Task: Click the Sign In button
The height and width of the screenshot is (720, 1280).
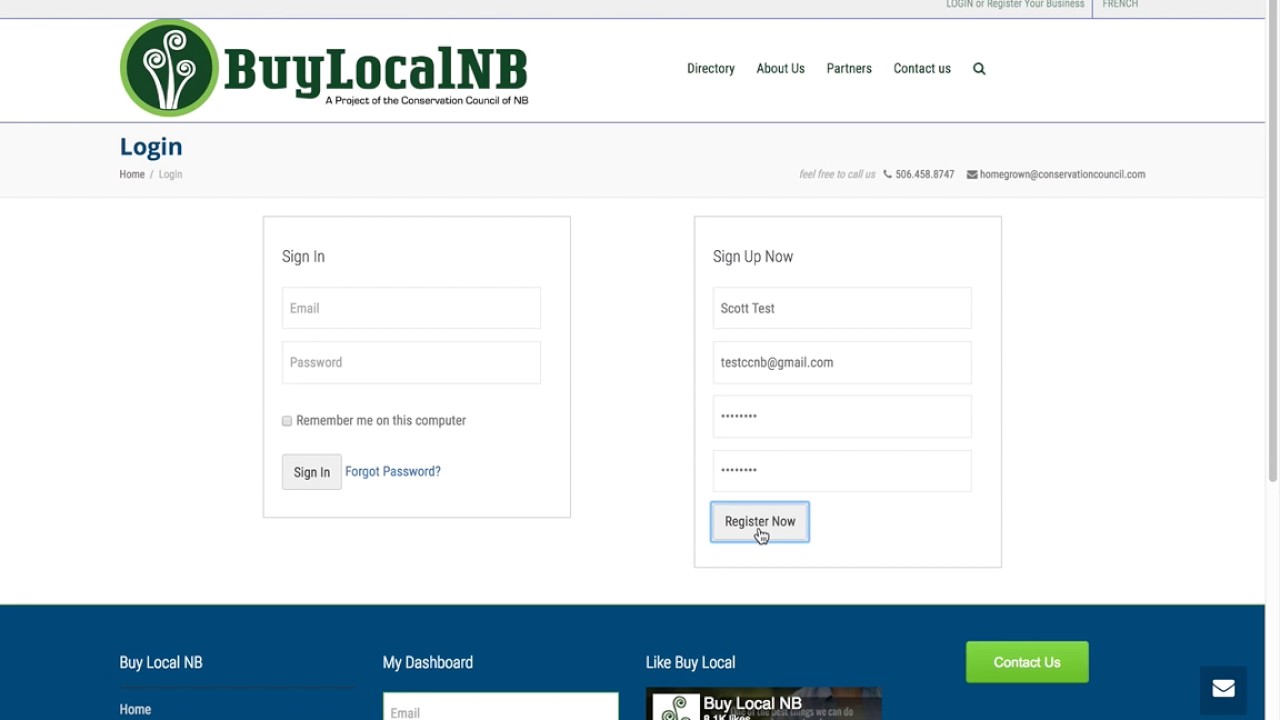Action: click(311, 472)
